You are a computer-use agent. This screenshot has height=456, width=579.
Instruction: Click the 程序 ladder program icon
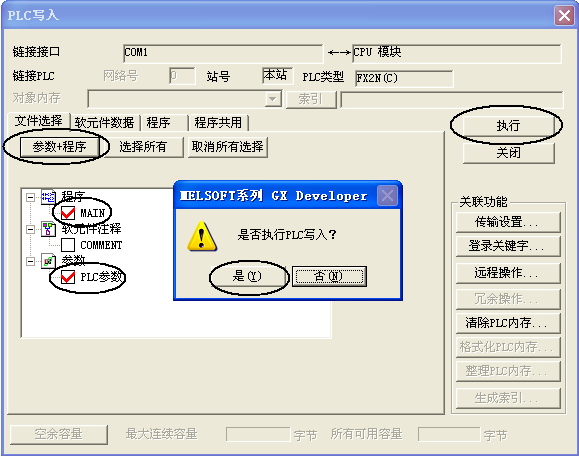(48, 197)
